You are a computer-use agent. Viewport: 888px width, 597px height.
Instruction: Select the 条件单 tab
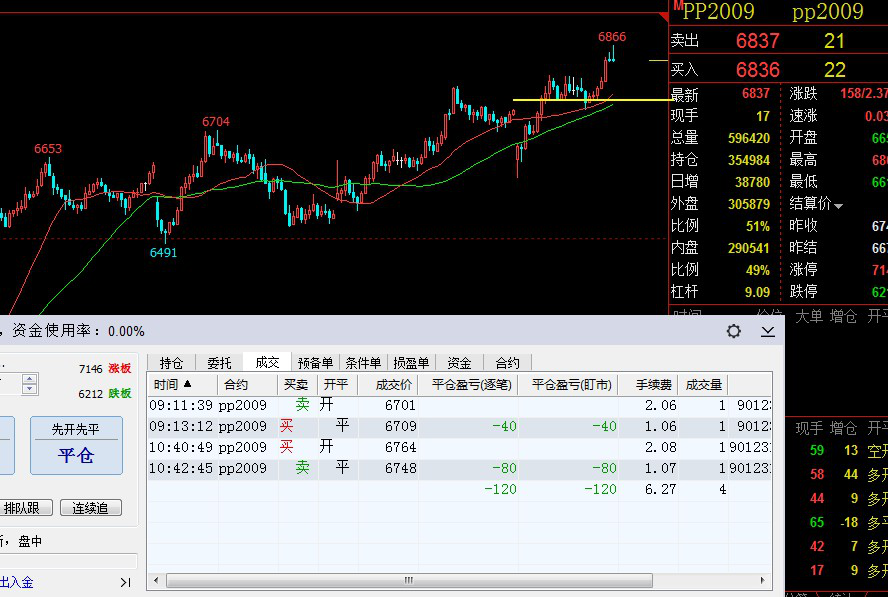[x=363, y=363]
